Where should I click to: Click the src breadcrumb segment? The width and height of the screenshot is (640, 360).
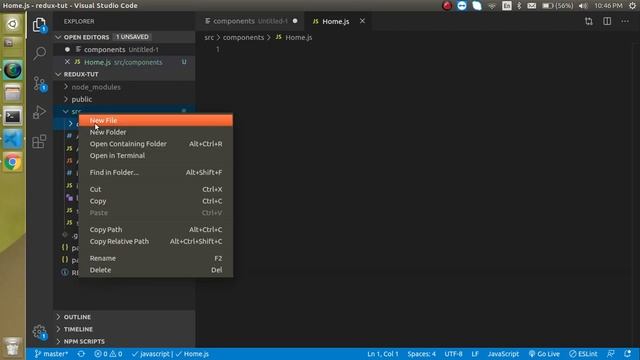pos(209,38)
